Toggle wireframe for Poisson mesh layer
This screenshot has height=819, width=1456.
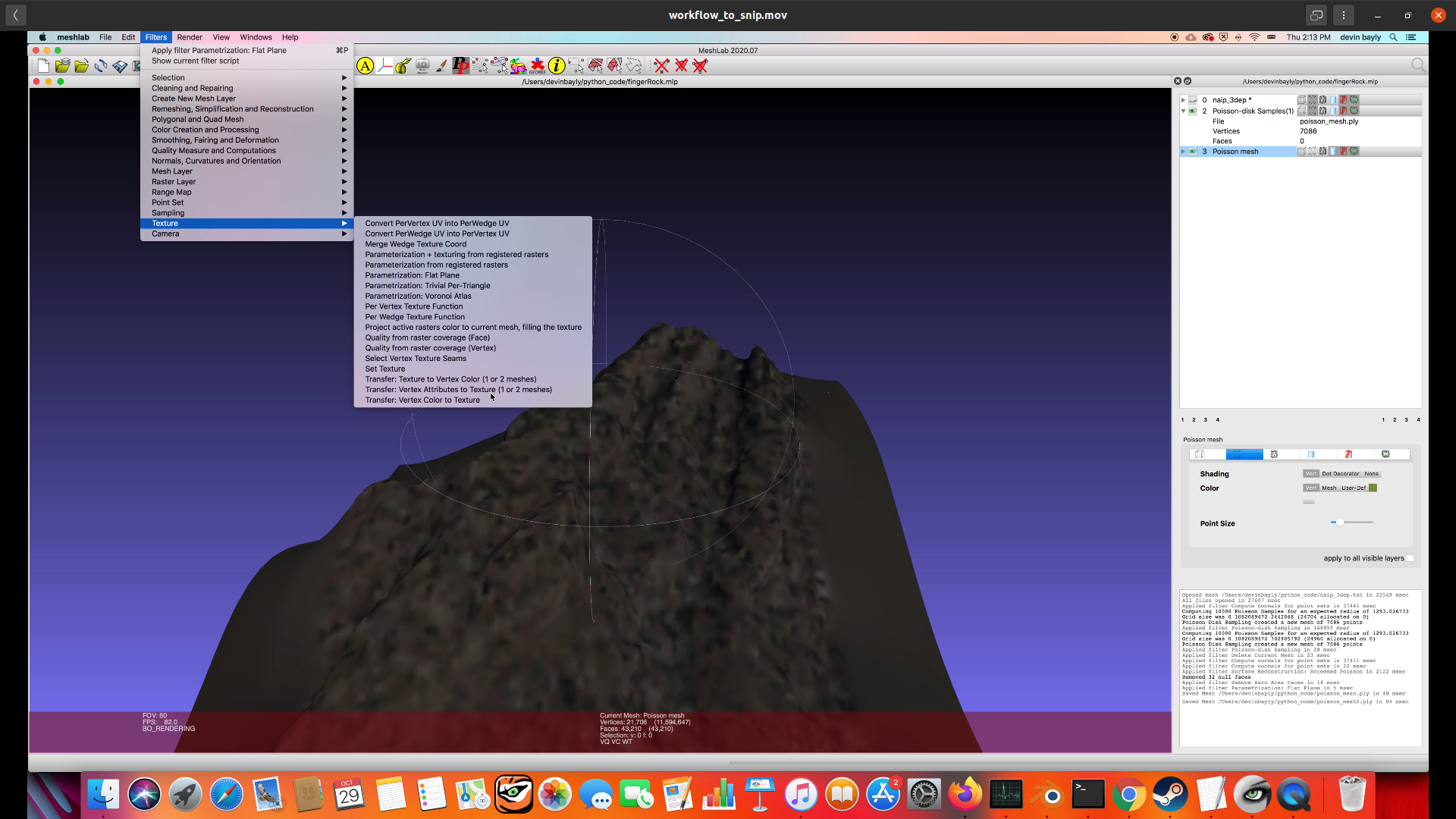point(1323,152)
